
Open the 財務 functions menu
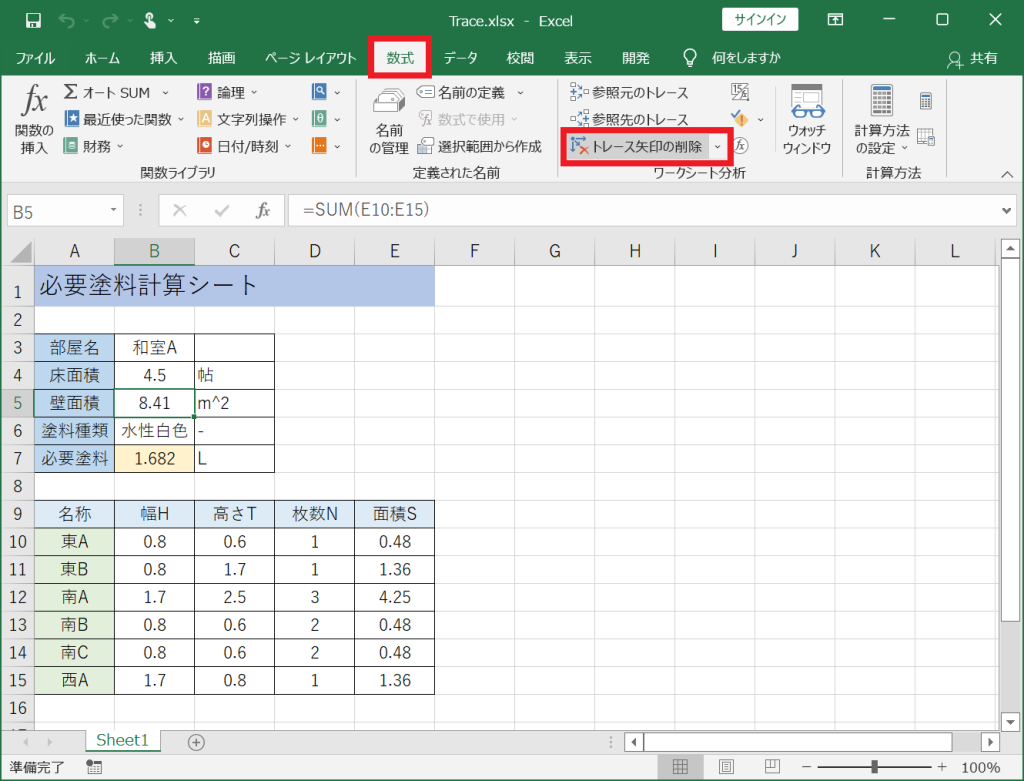[93, 146]
